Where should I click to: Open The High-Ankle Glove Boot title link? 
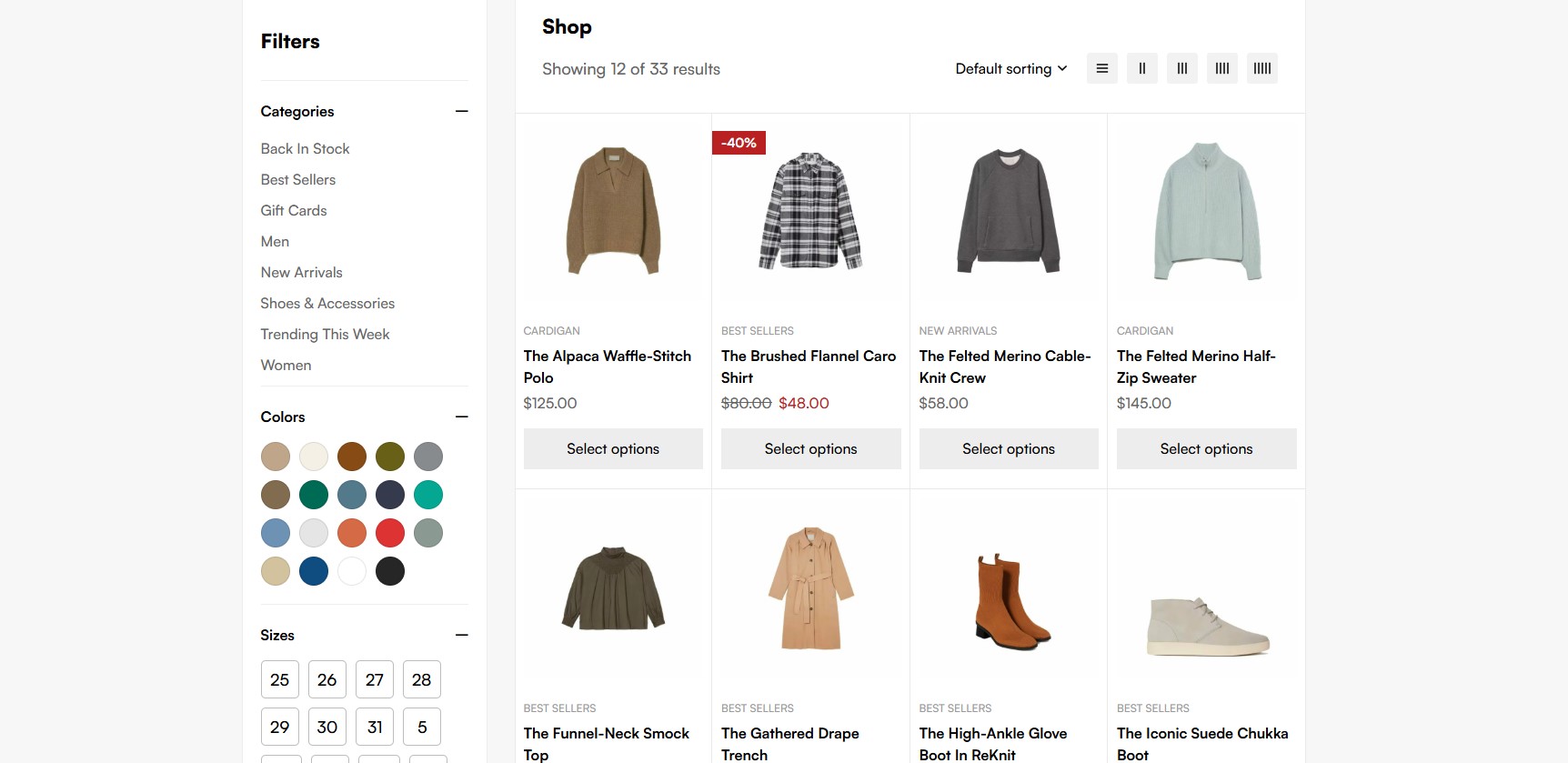[x=993, y=744]
